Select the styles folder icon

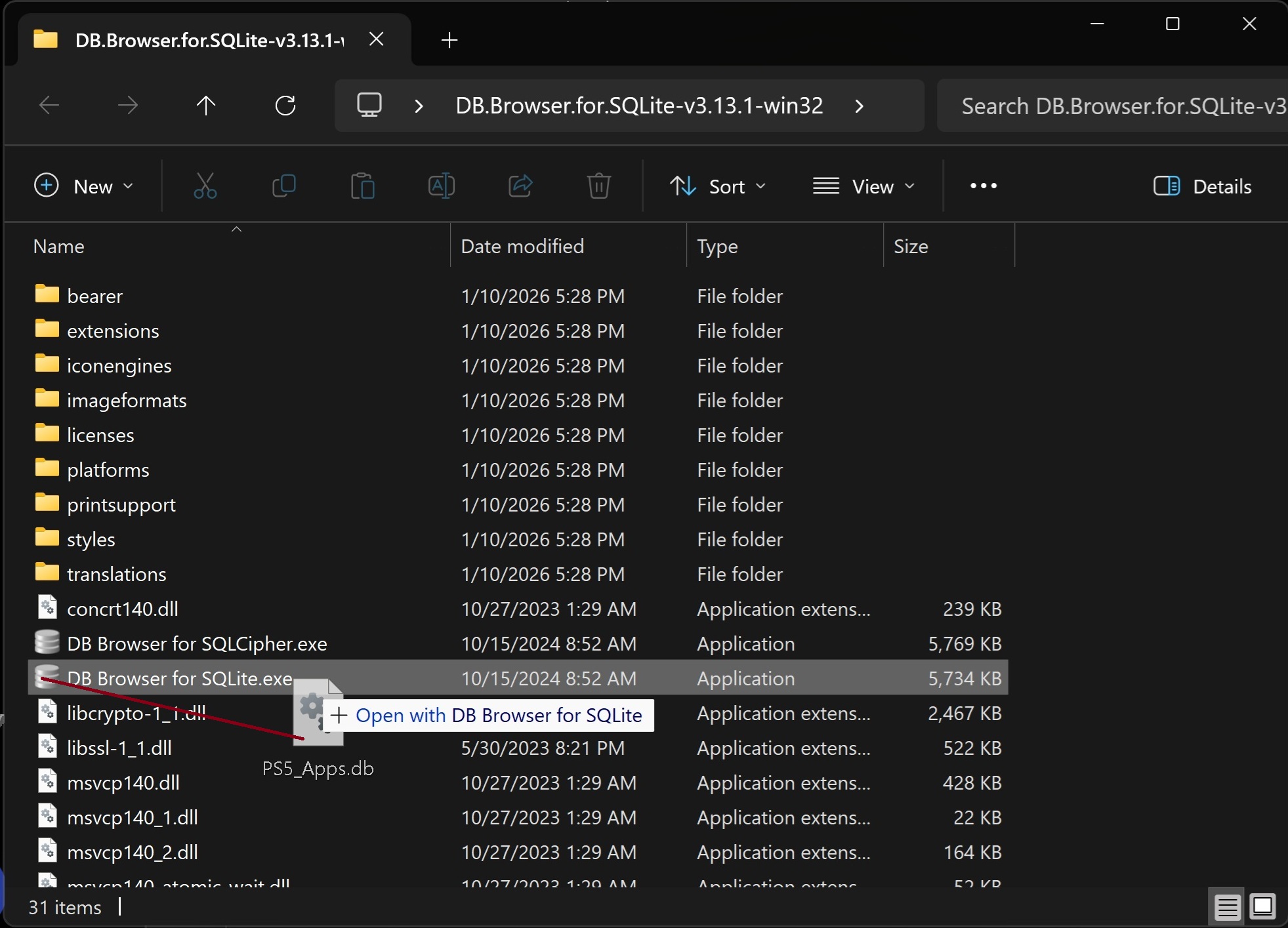[x=47, y=538]
